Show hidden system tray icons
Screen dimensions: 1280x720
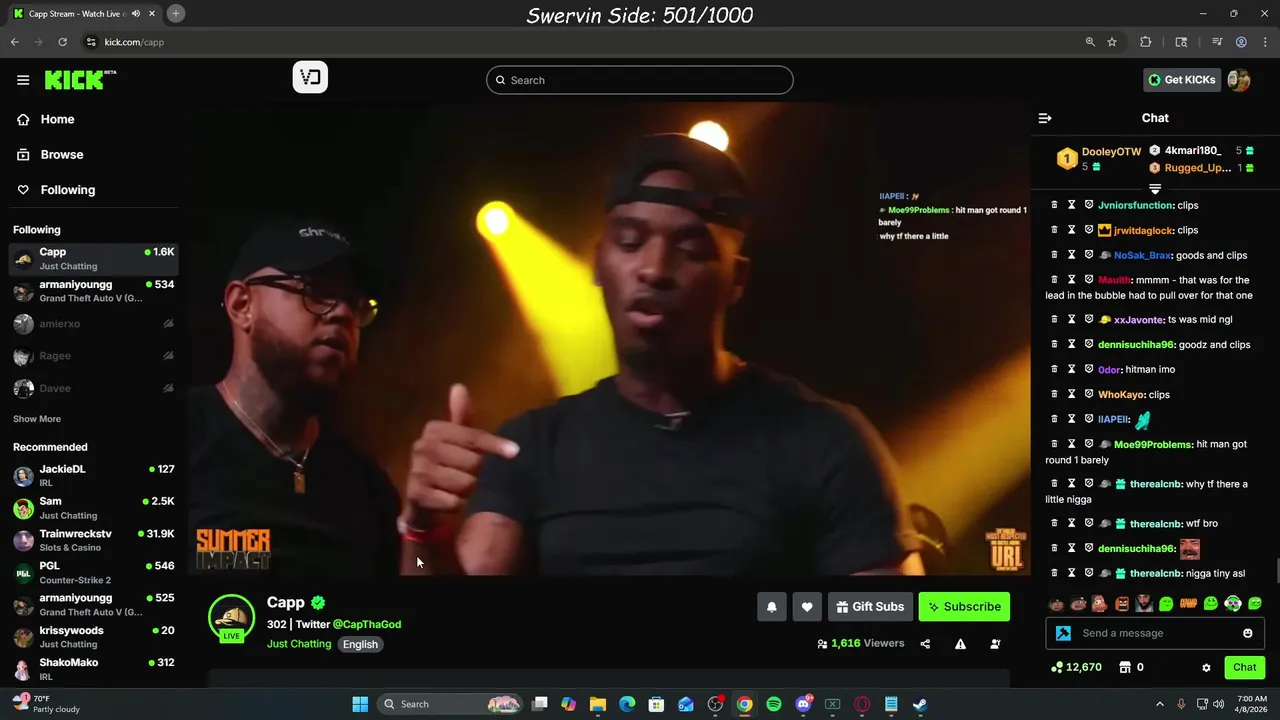pyautogui.click(x=1160, y=704)
